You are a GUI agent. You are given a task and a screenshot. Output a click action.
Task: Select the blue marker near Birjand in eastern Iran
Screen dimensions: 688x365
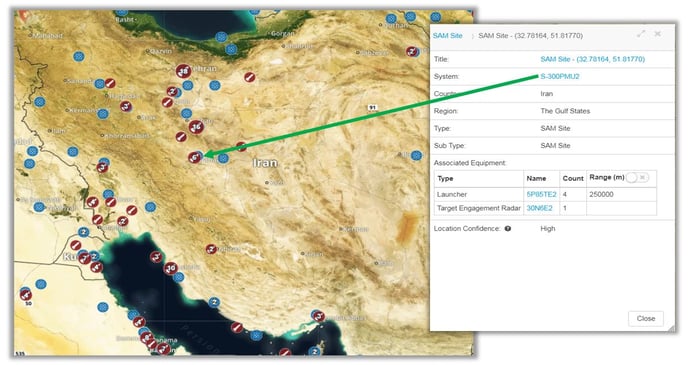pyautogui.click(x=416, y=155)
